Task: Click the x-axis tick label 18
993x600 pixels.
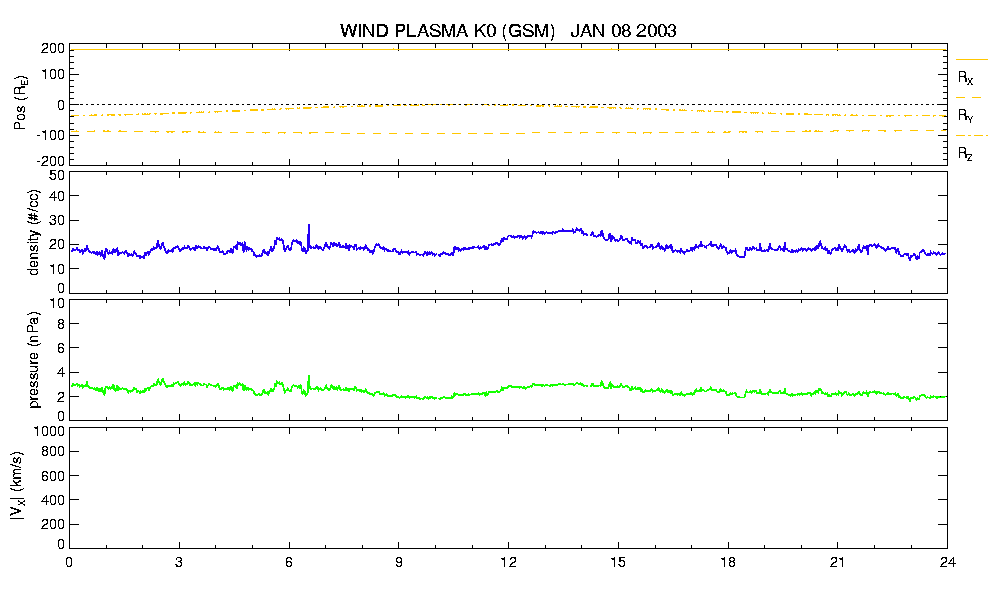Action: coord(728,562)
